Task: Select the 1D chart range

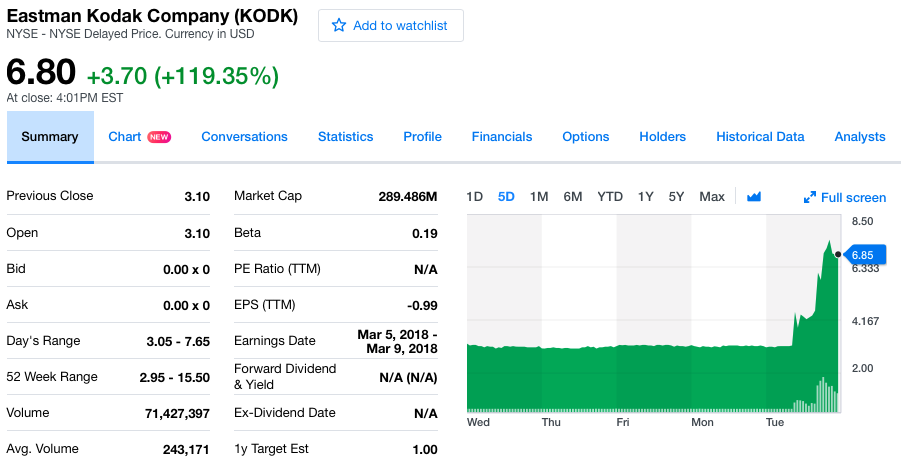Action: pyautogui.click(x=474, y=197)
